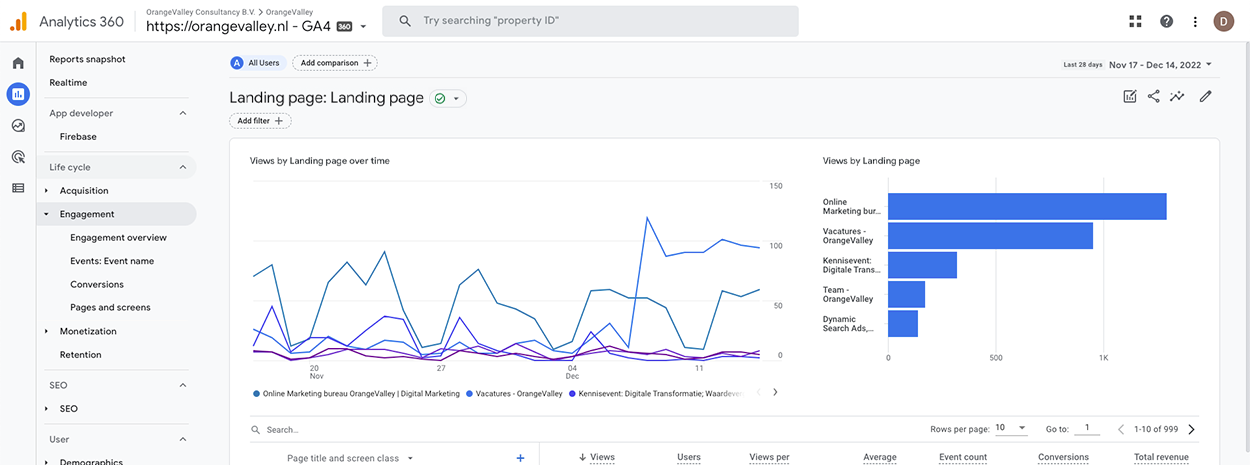Open the Home icon in left rail
Screen dimensions: 1250x465
tap(18, 63)
